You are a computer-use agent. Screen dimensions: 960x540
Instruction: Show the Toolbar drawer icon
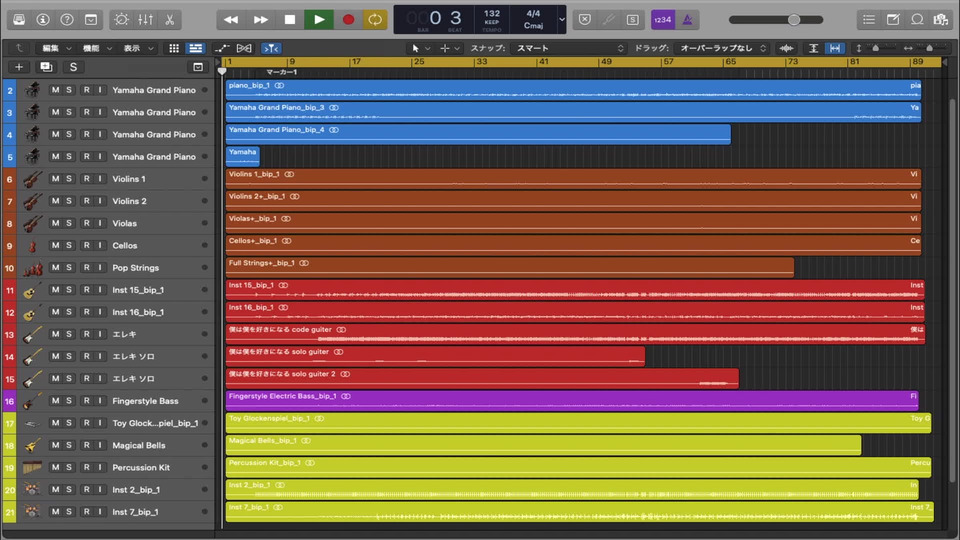[91, 20]
